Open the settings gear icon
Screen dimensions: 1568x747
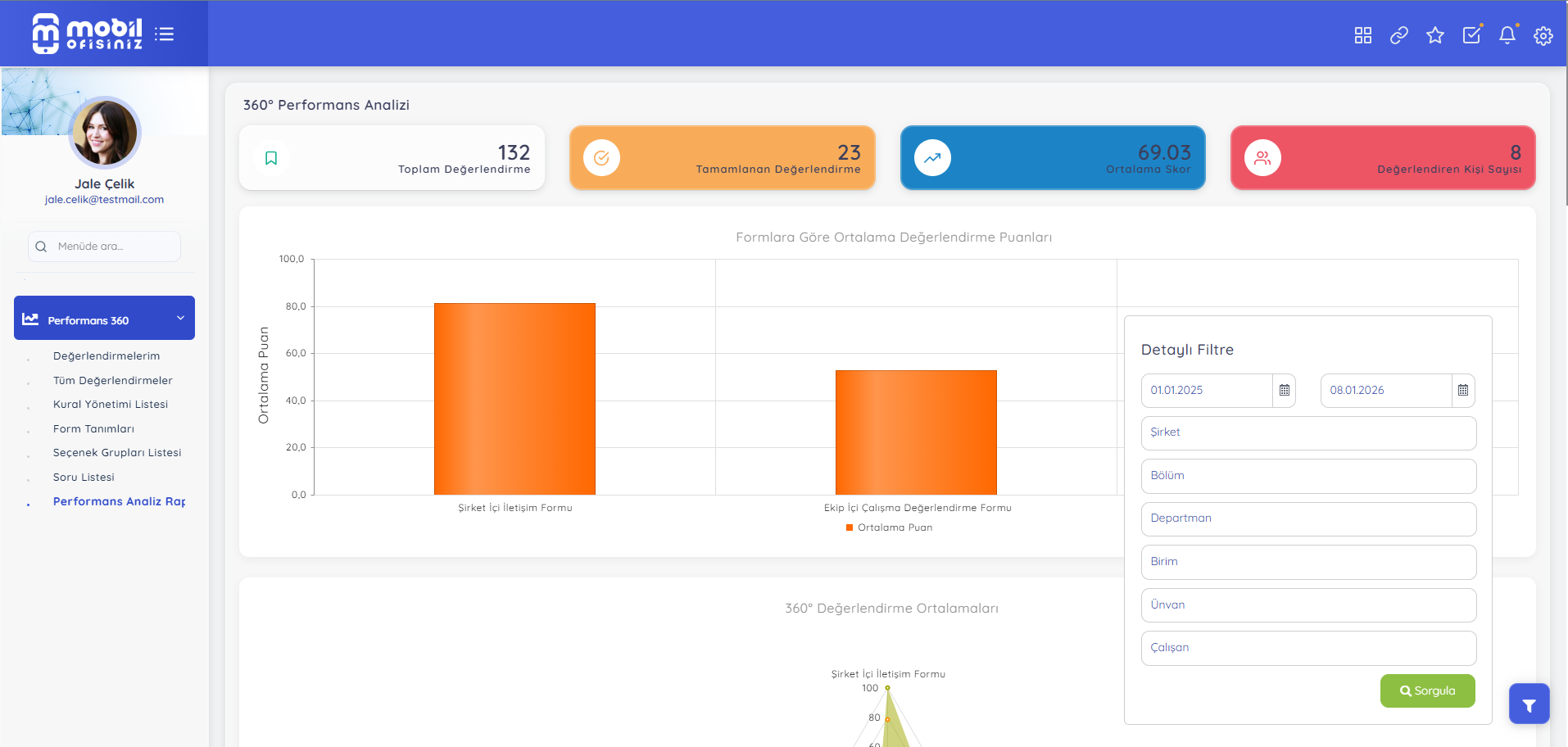tap(1543, 35)
